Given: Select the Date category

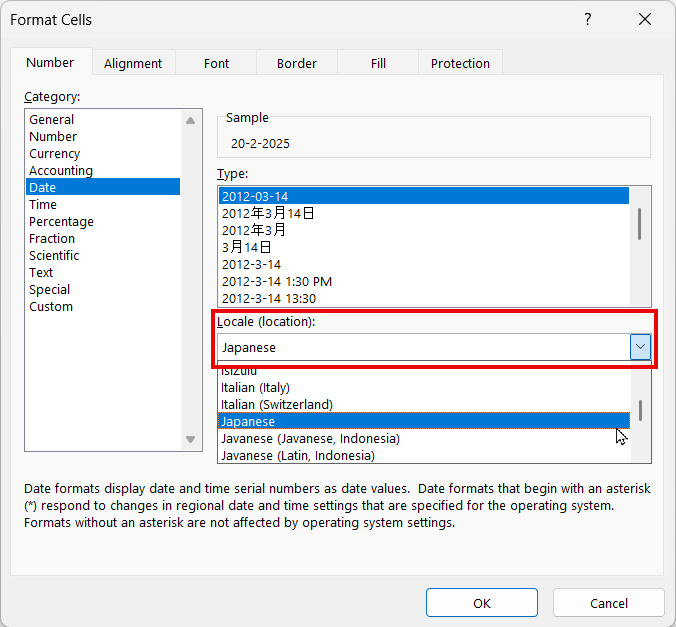Looking at the screenshot, I should click(103, 187).
